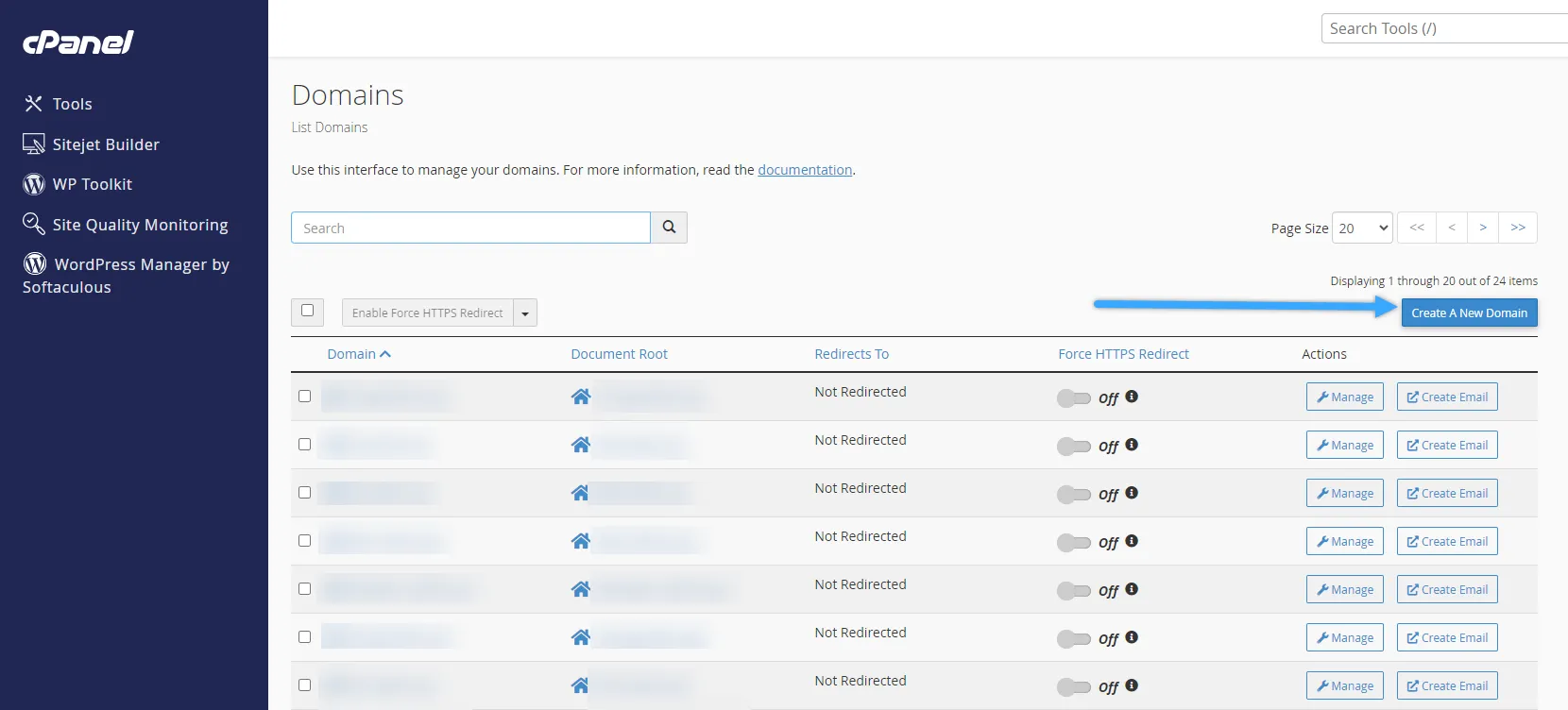Open Tools in the sidebar

click(x=58, y=104)
